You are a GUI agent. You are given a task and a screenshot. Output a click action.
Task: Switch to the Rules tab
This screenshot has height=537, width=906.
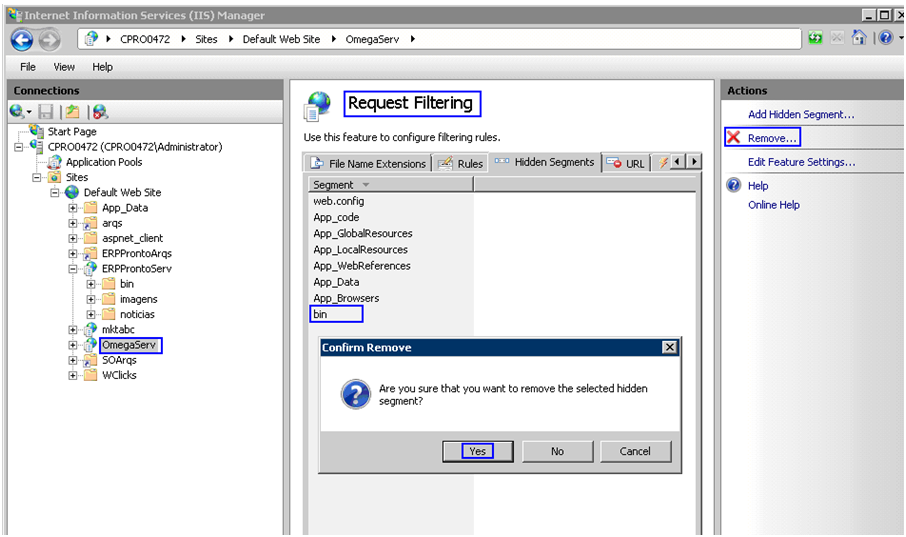coord(461,164)
